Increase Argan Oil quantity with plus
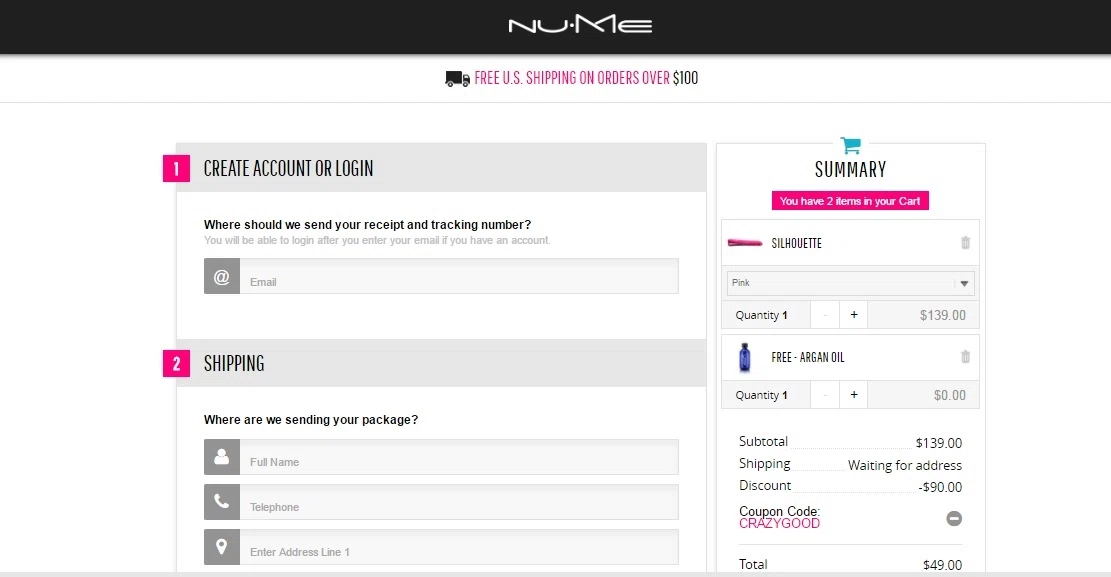1111x577 pixels. [854, 395]
